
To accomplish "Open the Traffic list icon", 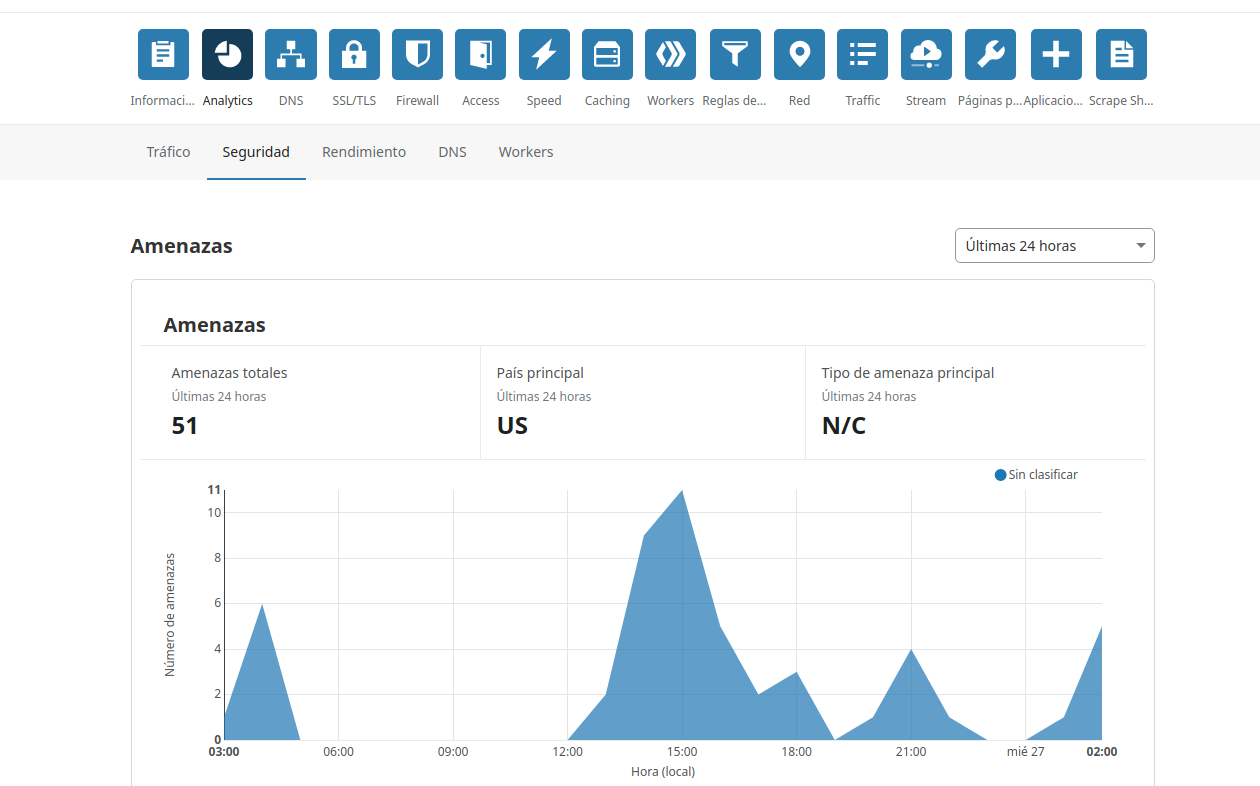I will tap(862, 55).
